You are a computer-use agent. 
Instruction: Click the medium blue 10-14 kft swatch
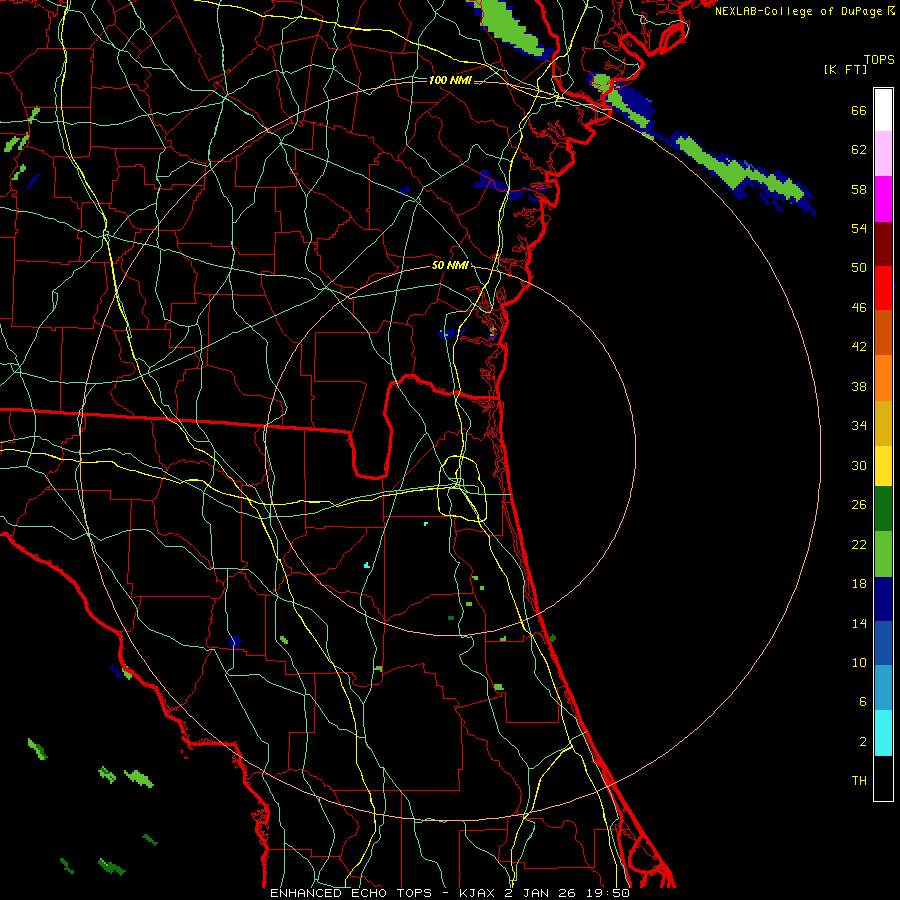(883, 643)
